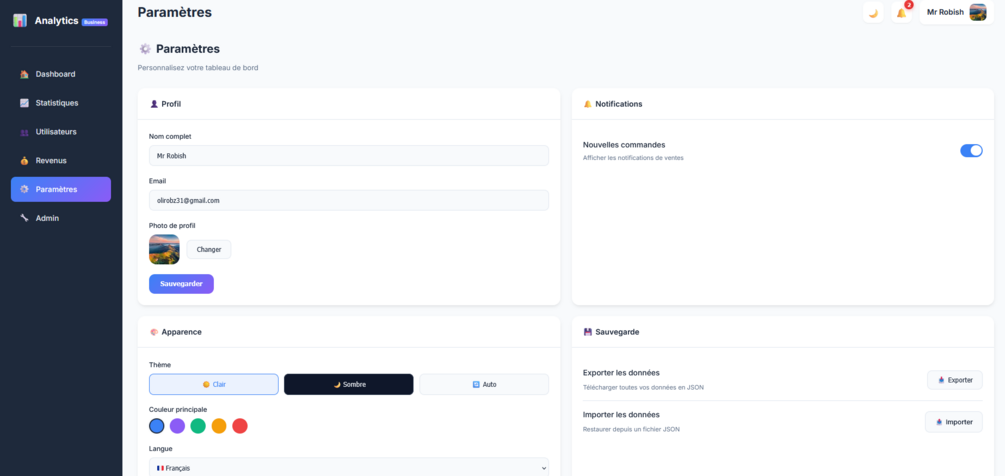Image resolution: width=1005 pixels, height=476 pixels.
Task: Toggle dark mode with the moon icon
Action: [873, 13]
